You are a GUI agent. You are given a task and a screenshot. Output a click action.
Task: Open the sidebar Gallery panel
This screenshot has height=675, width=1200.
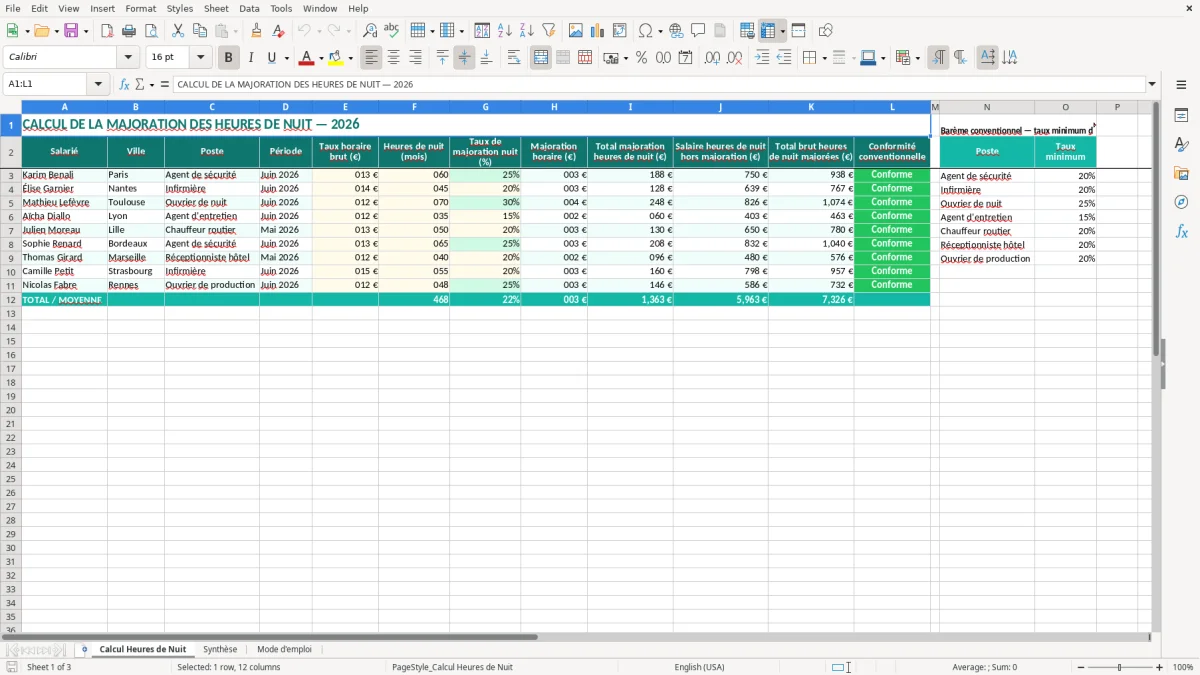tap(1181, 174)
